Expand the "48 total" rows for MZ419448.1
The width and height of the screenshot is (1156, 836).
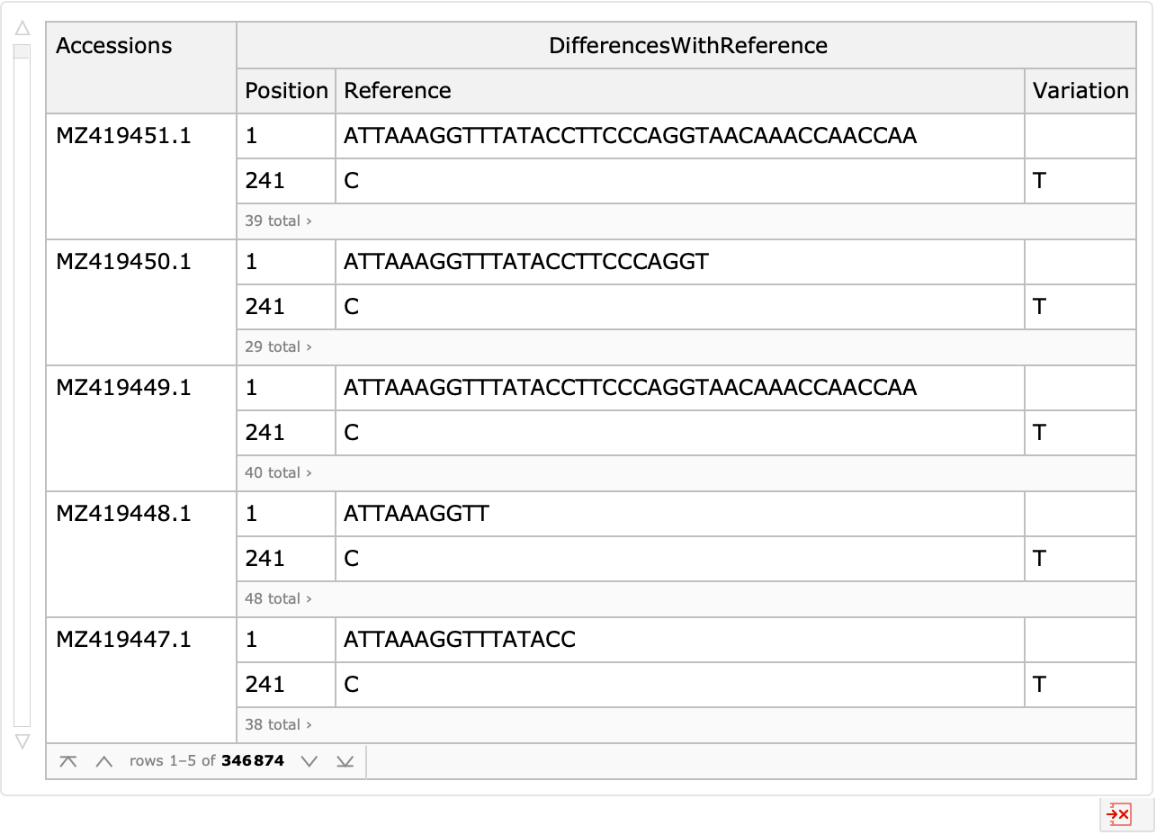(275, 598)
